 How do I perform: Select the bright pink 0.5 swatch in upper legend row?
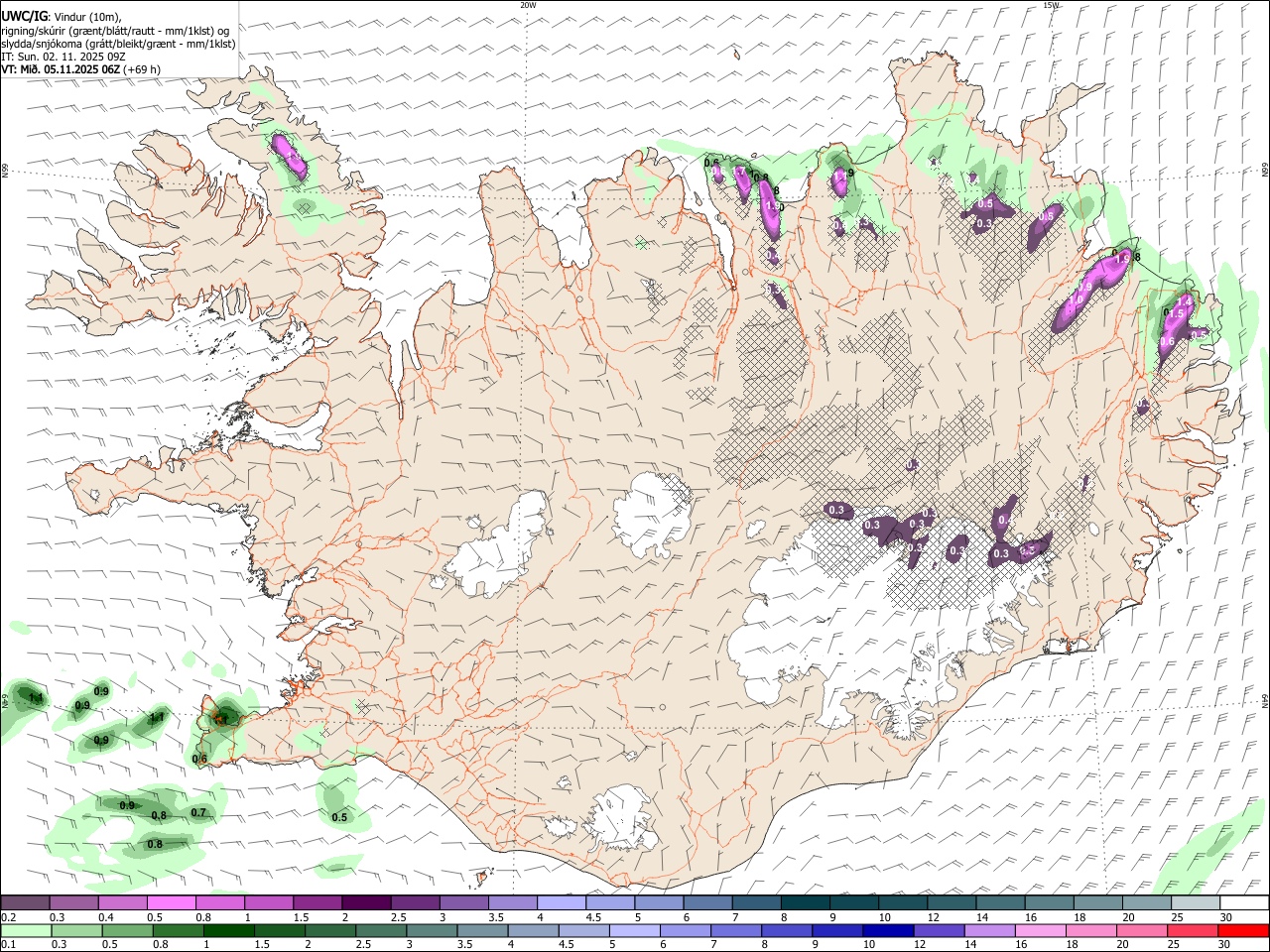pyautogui.click(x=171, y=902)
